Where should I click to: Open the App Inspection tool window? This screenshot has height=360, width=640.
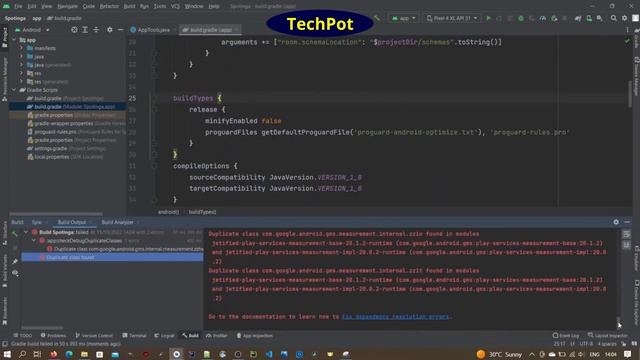[254, 336]
